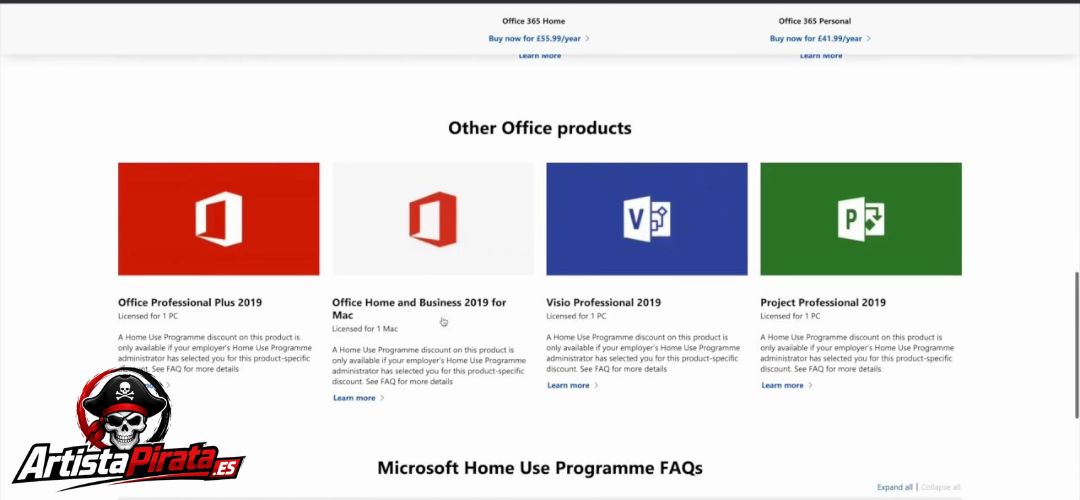Collapse all FAQ entries

941,487
